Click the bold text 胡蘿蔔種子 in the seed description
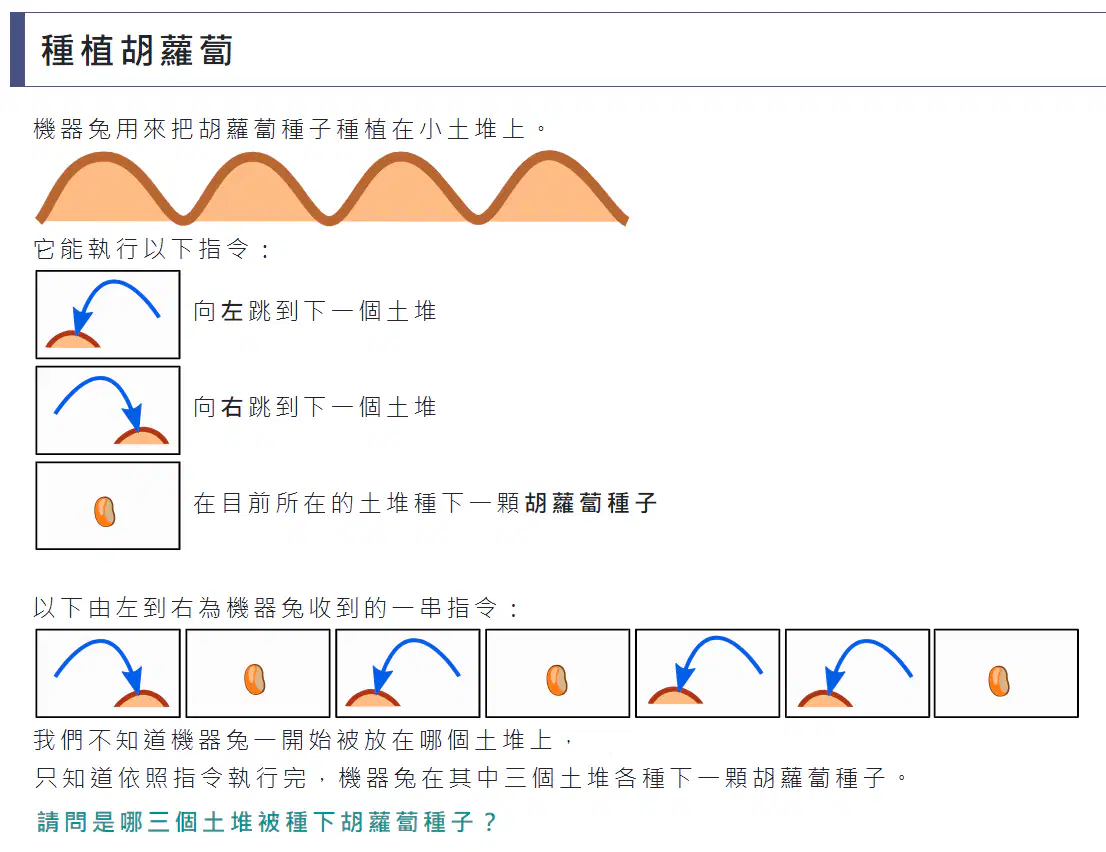This screenshot has width=1106, height=852. pyautogui.click(x=591, y=503)
